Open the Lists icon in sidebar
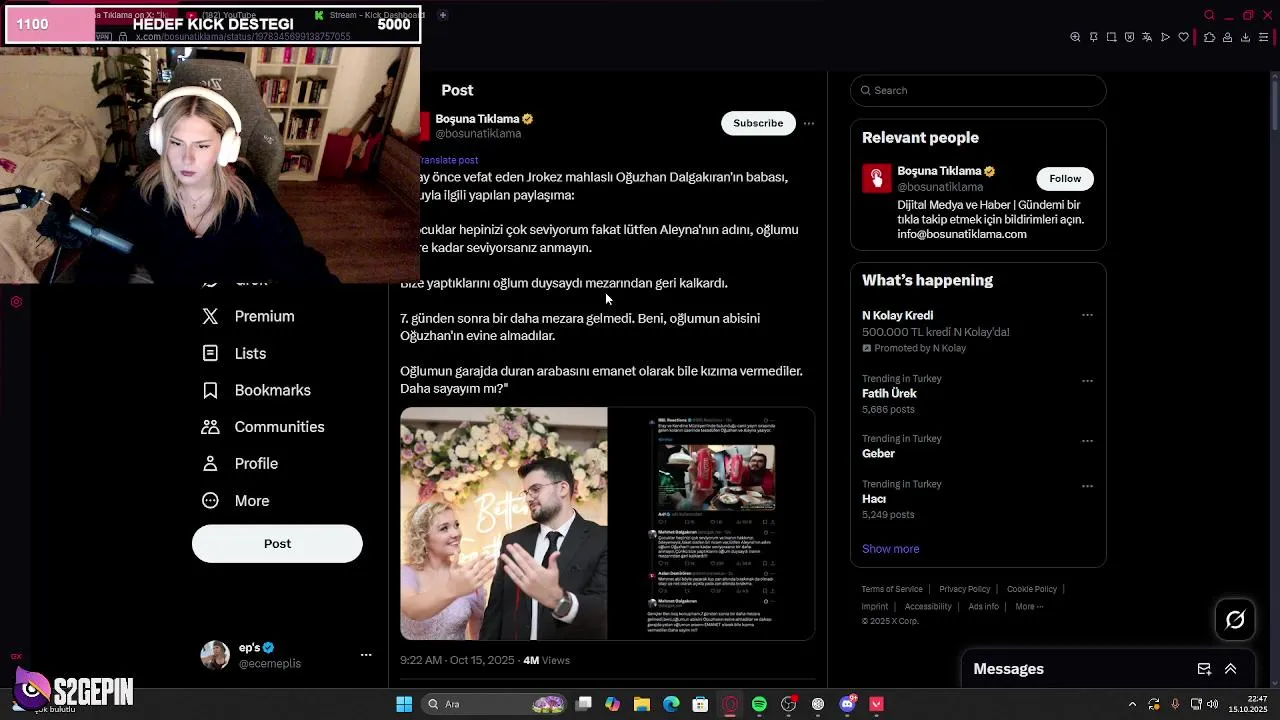 click(210, 353)
